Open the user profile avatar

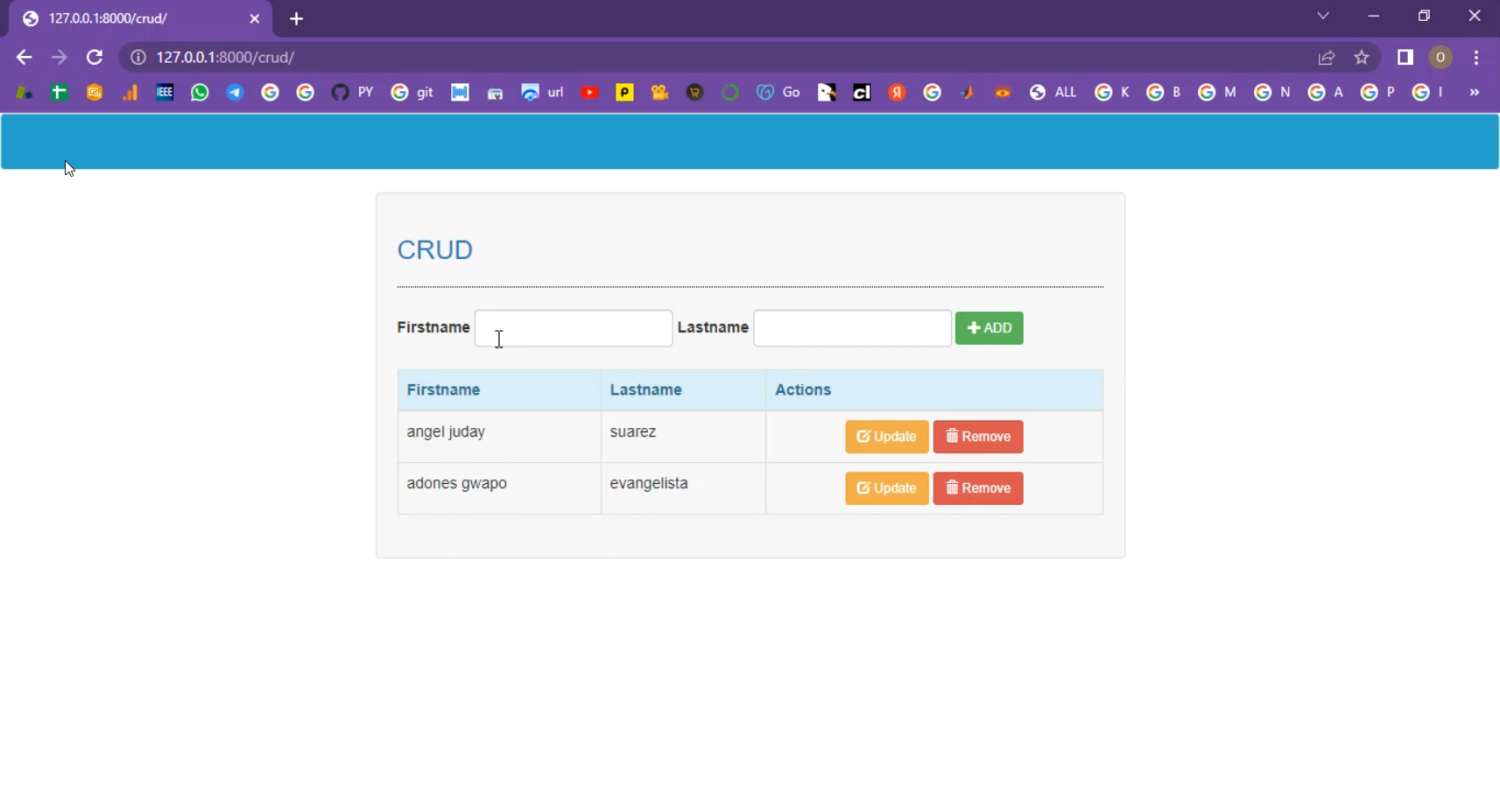pos(1440,57)
